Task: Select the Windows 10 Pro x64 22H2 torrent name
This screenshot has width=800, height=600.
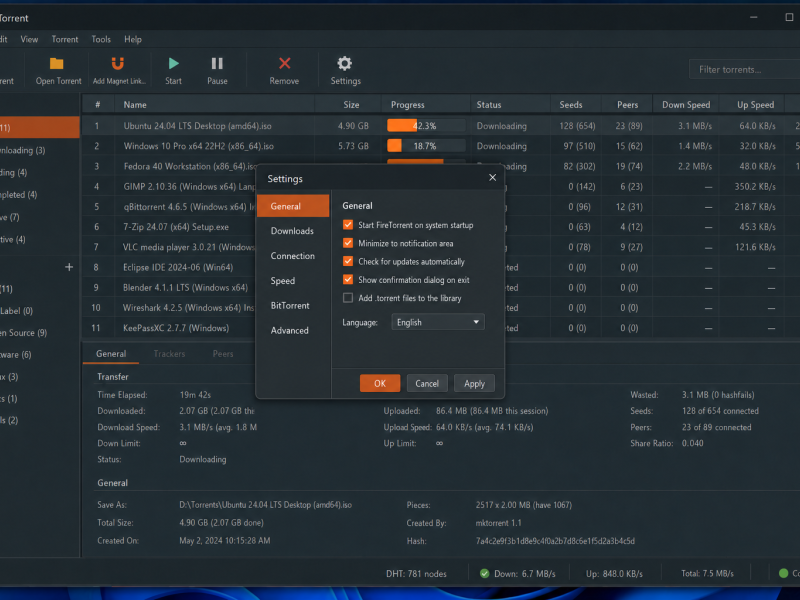Action: click(198, 146)
